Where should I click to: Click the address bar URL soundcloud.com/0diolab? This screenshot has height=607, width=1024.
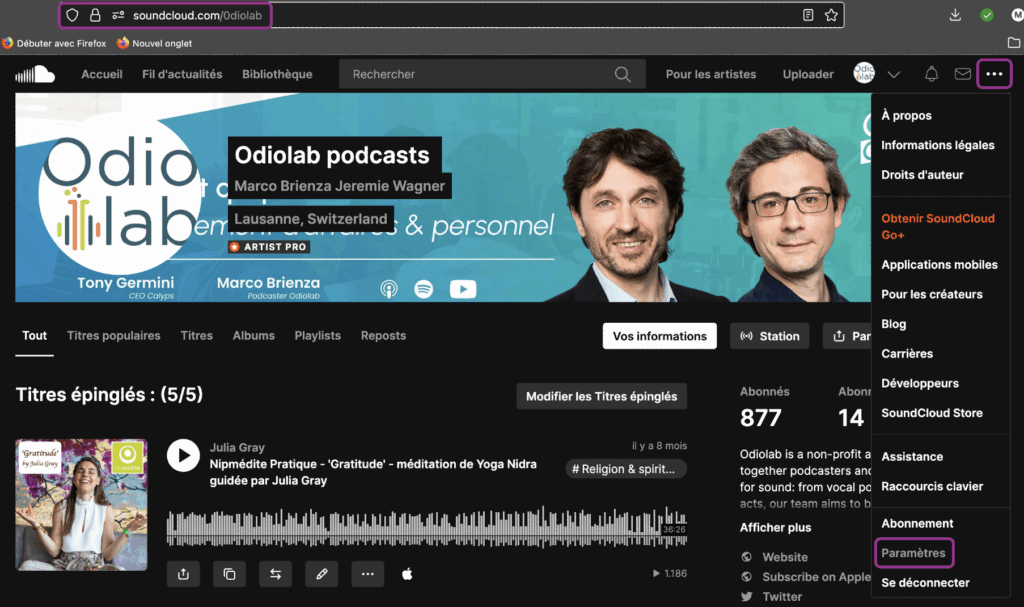click(197, 15)
